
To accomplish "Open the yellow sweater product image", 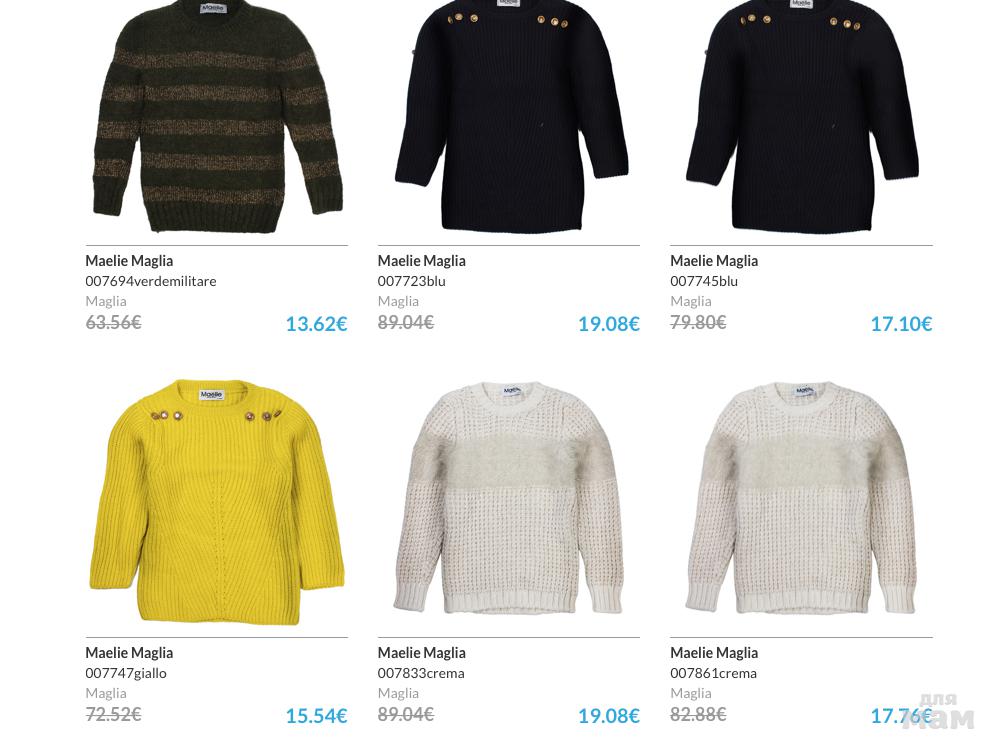I will click(x=217, y=502).
